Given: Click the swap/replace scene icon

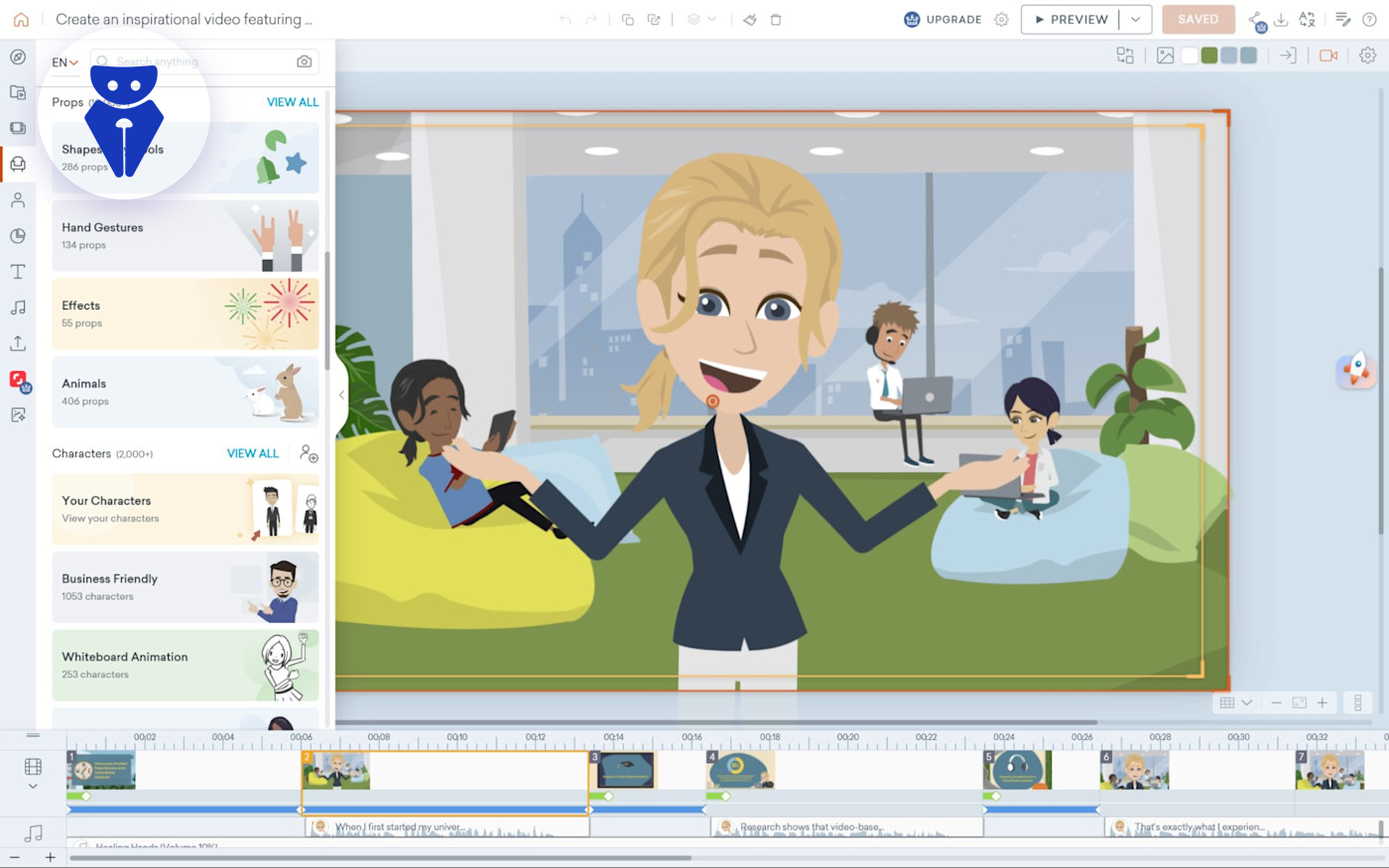Looking at the screenshot, I should point(1125,56).
